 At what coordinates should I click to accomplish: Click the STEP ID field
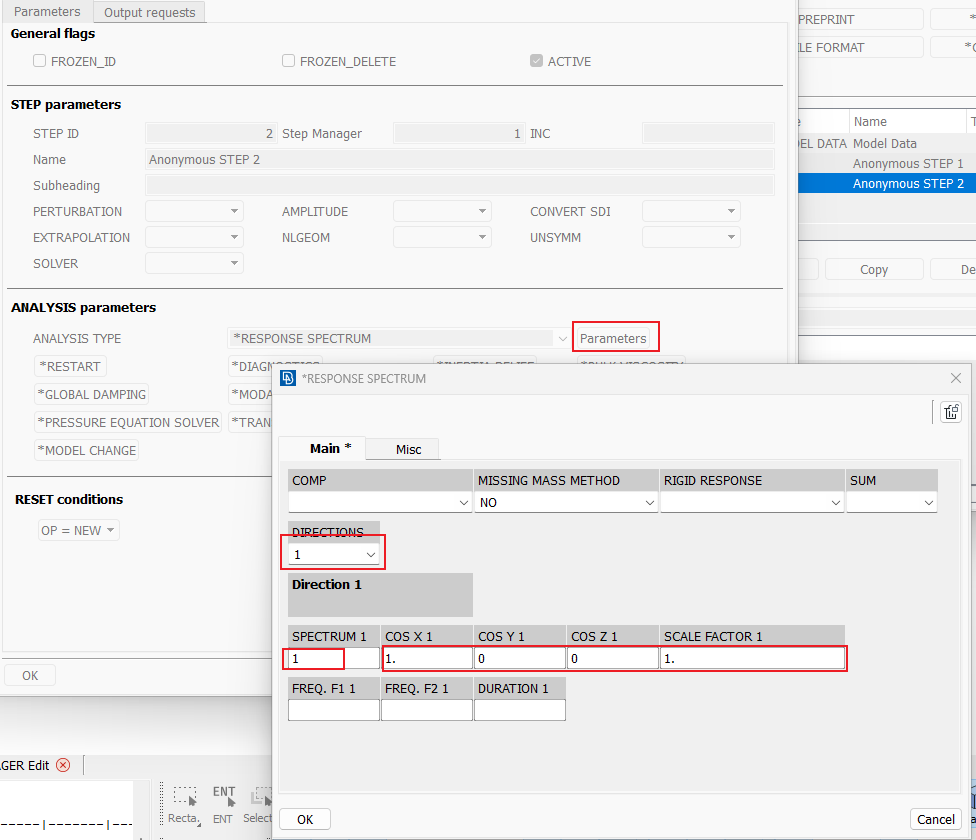tap(210, 133)
